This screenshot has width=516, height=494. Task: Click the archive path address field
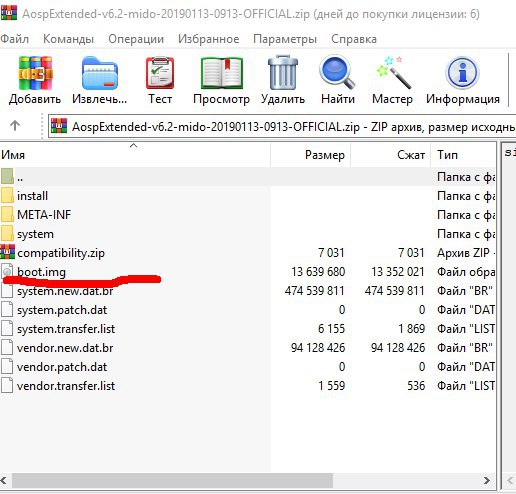pos(282,126)
